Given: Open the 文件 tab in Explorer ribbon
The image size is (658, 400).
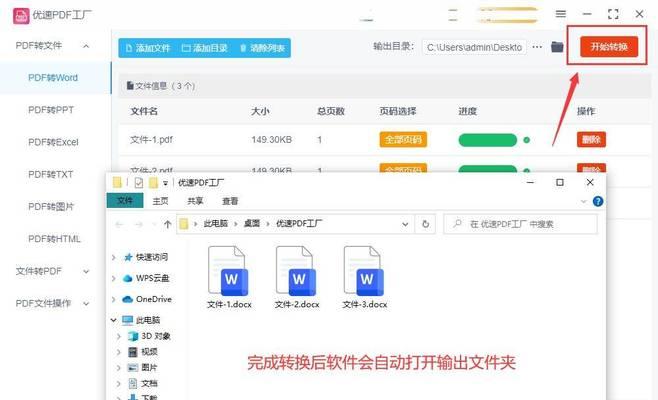Looking at the screenshot, I should coord(125,201).
